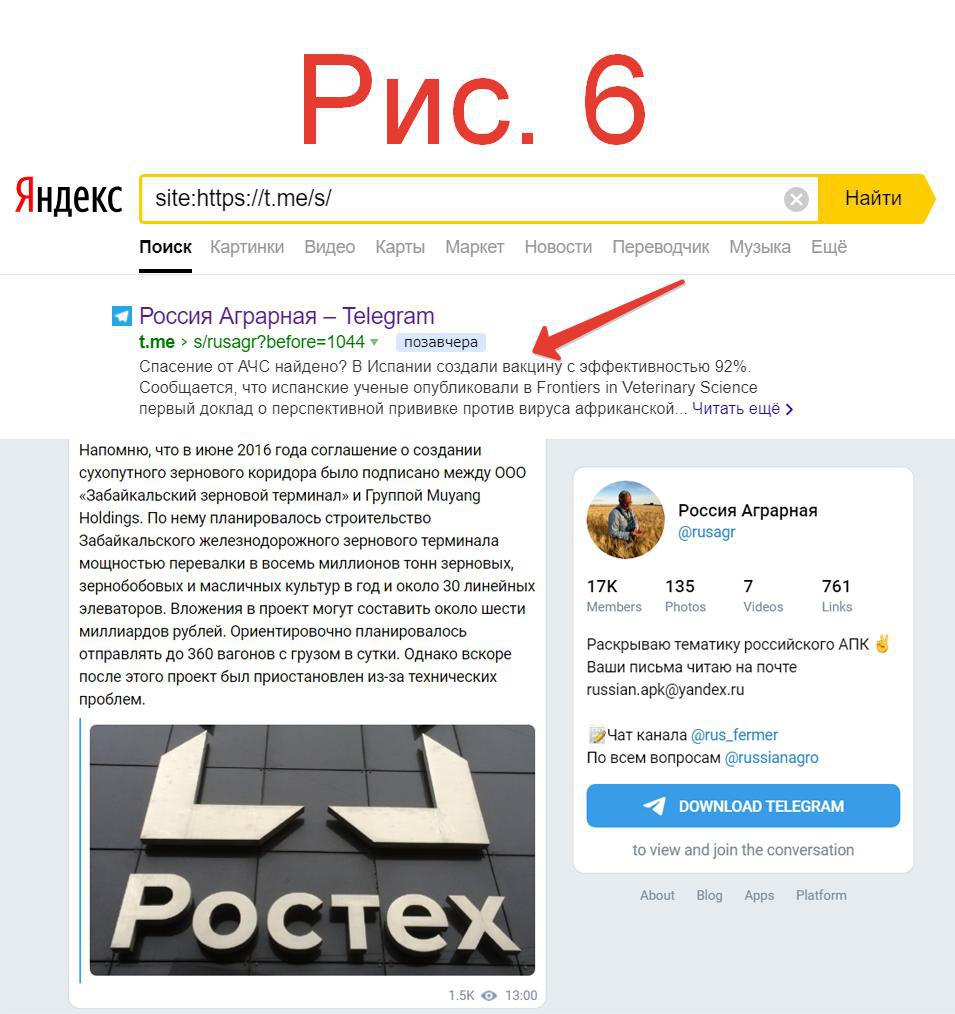
Task: Open the Ещё menu in the search tabs
Action: tap(829, 247)
